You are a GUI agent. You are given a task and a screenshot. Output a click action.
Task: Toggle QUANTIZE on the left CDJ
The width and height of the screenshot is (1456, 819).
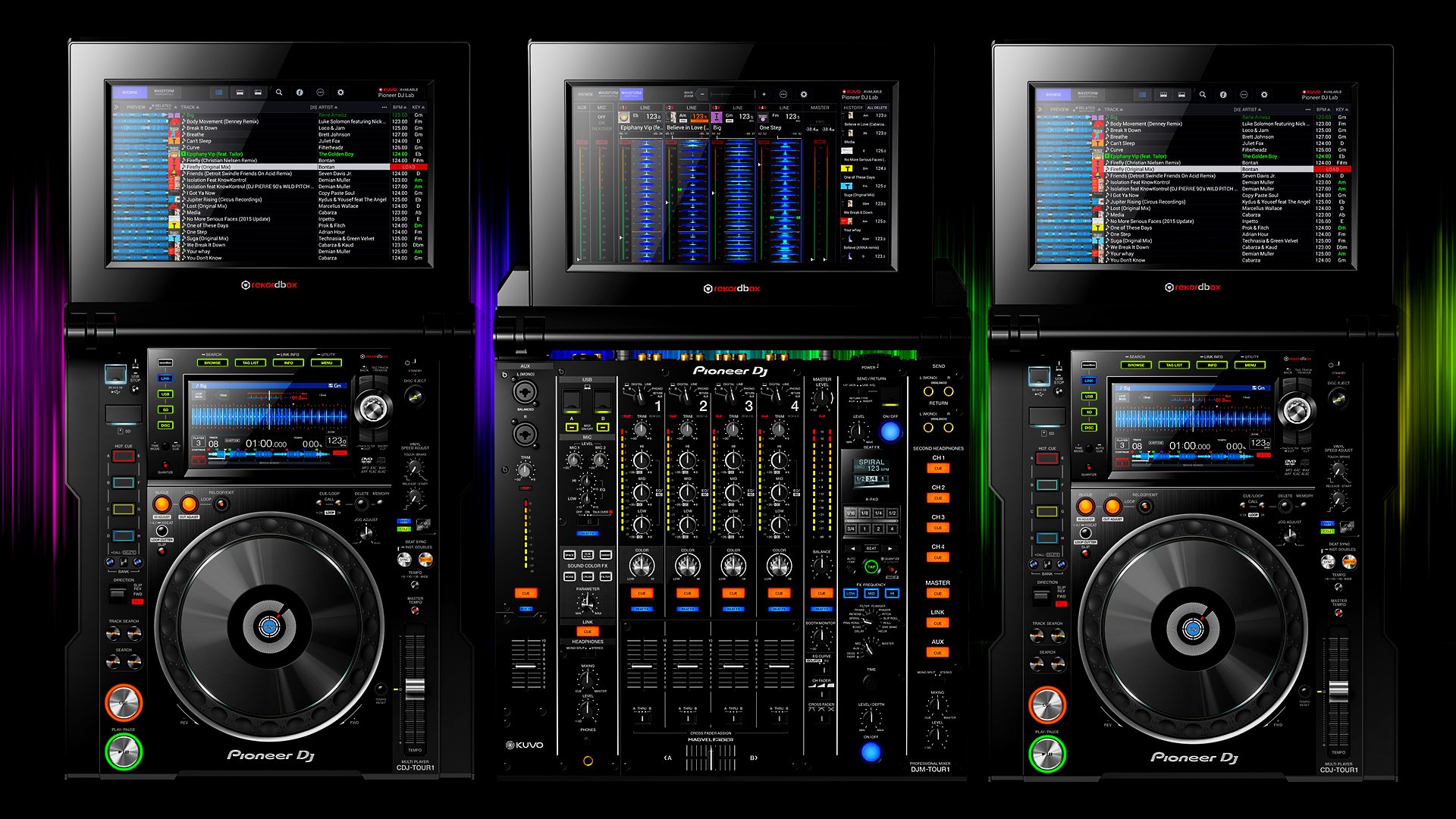(165, 465)
